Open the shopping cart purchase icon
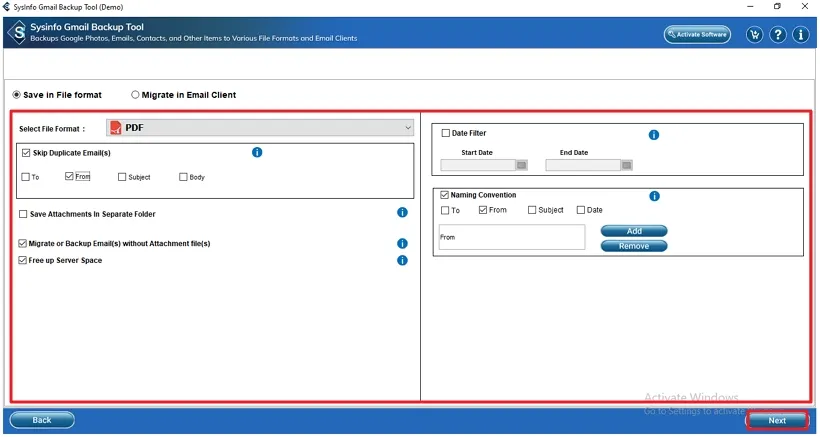 [x=755, y=35]
